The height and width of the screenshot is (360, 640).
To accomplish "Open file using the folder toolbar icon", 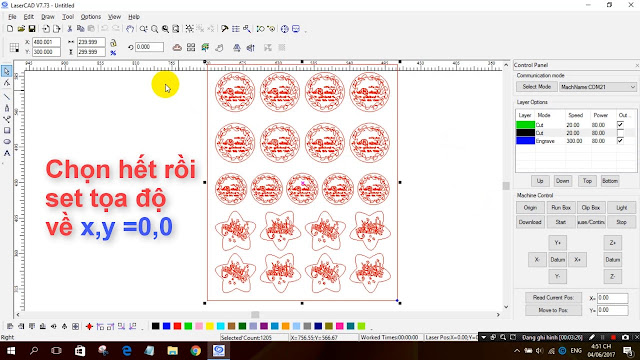I will tap(21, 29).
